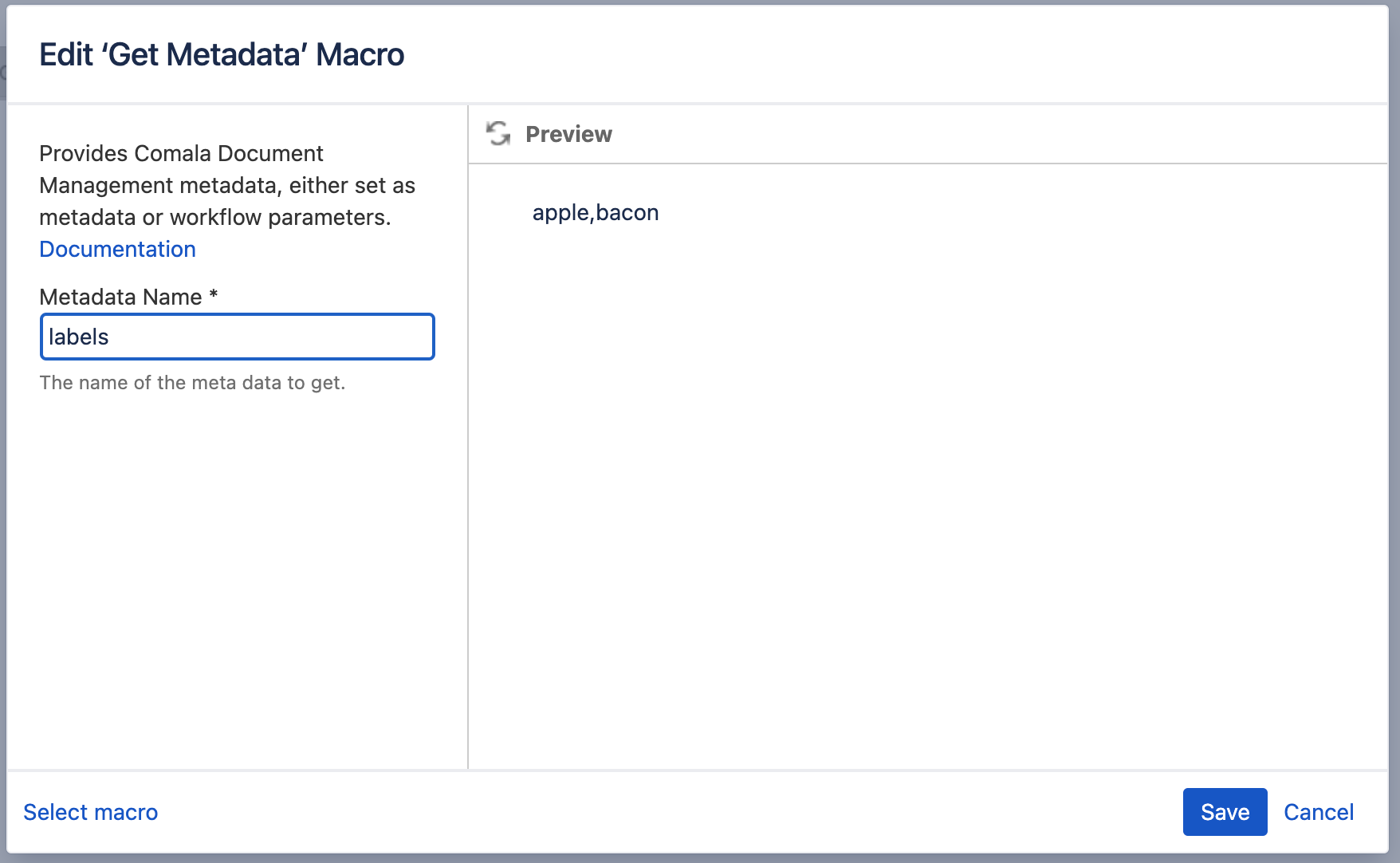1400x863 pixels.
Task: Click the 'Edit Get Metadata Macro' dialog title
Action: (222, 54)
